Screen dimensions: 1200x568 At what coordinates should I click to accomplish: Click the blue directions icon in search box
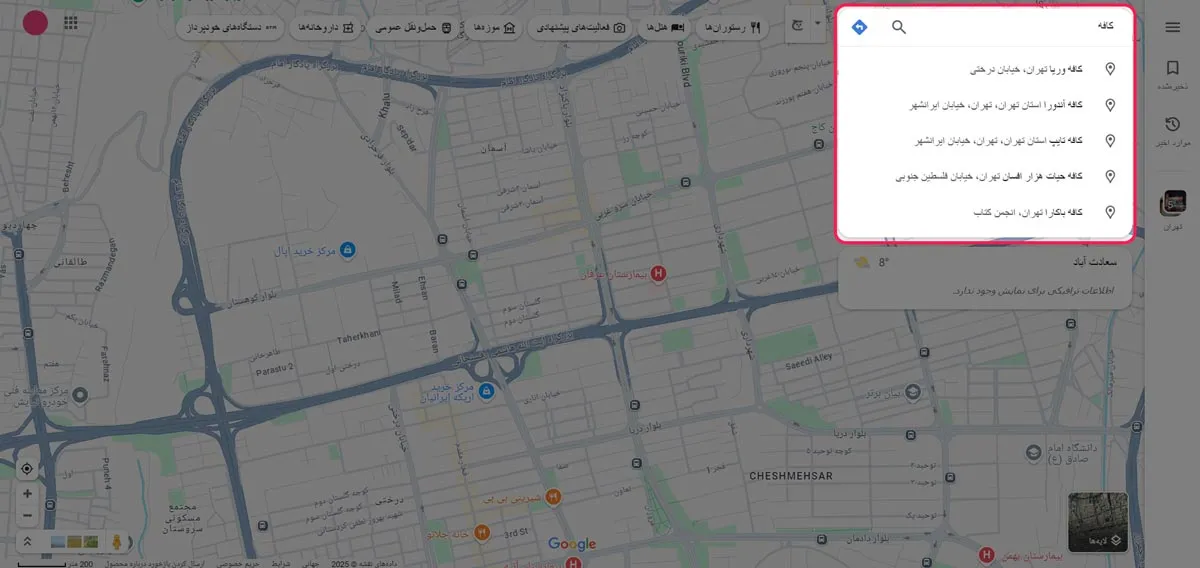[859, 27]
